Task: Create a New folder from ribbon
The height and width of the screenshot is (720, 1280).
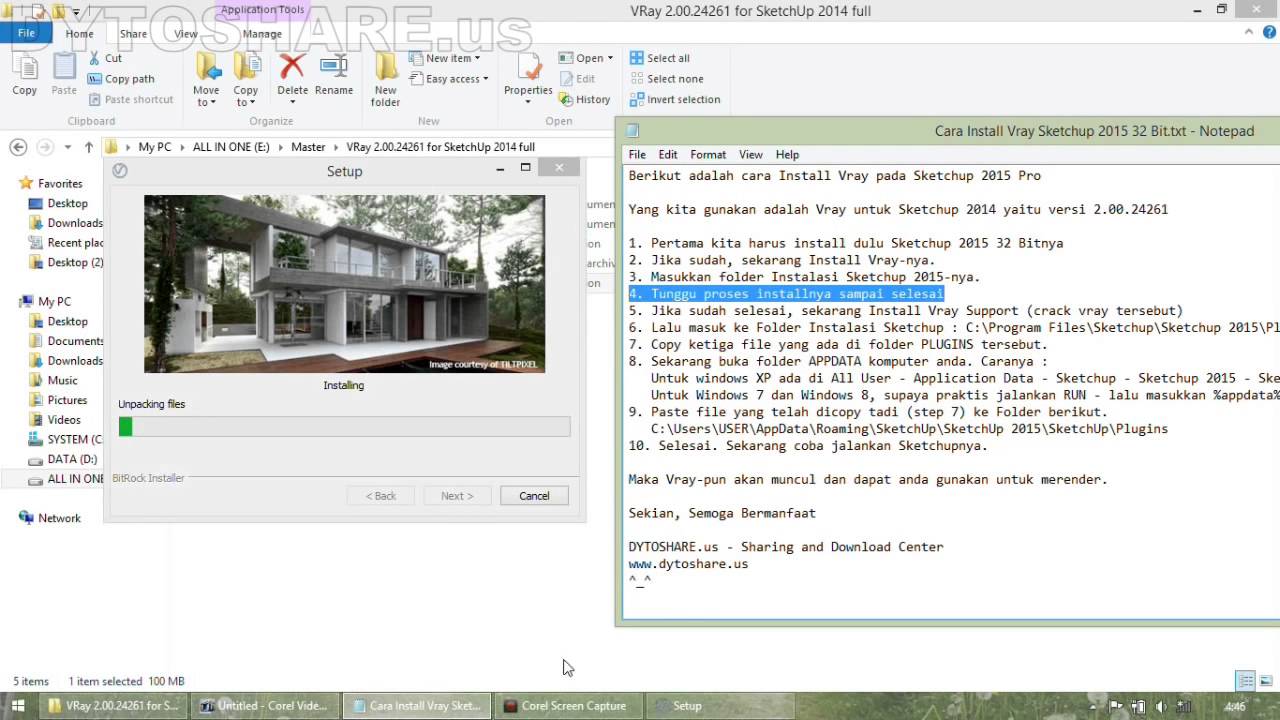Action: 385,80
